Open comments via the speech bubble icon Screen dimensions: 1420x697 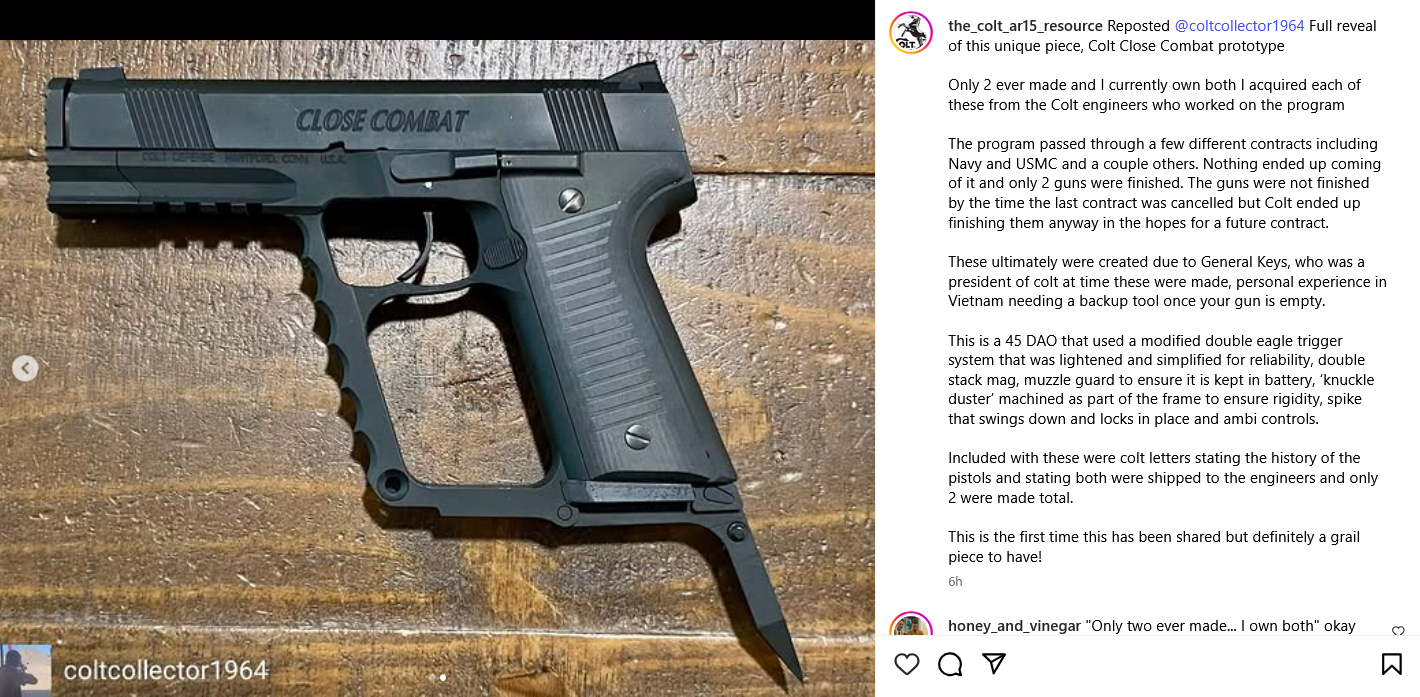click(x=950, y=664)
